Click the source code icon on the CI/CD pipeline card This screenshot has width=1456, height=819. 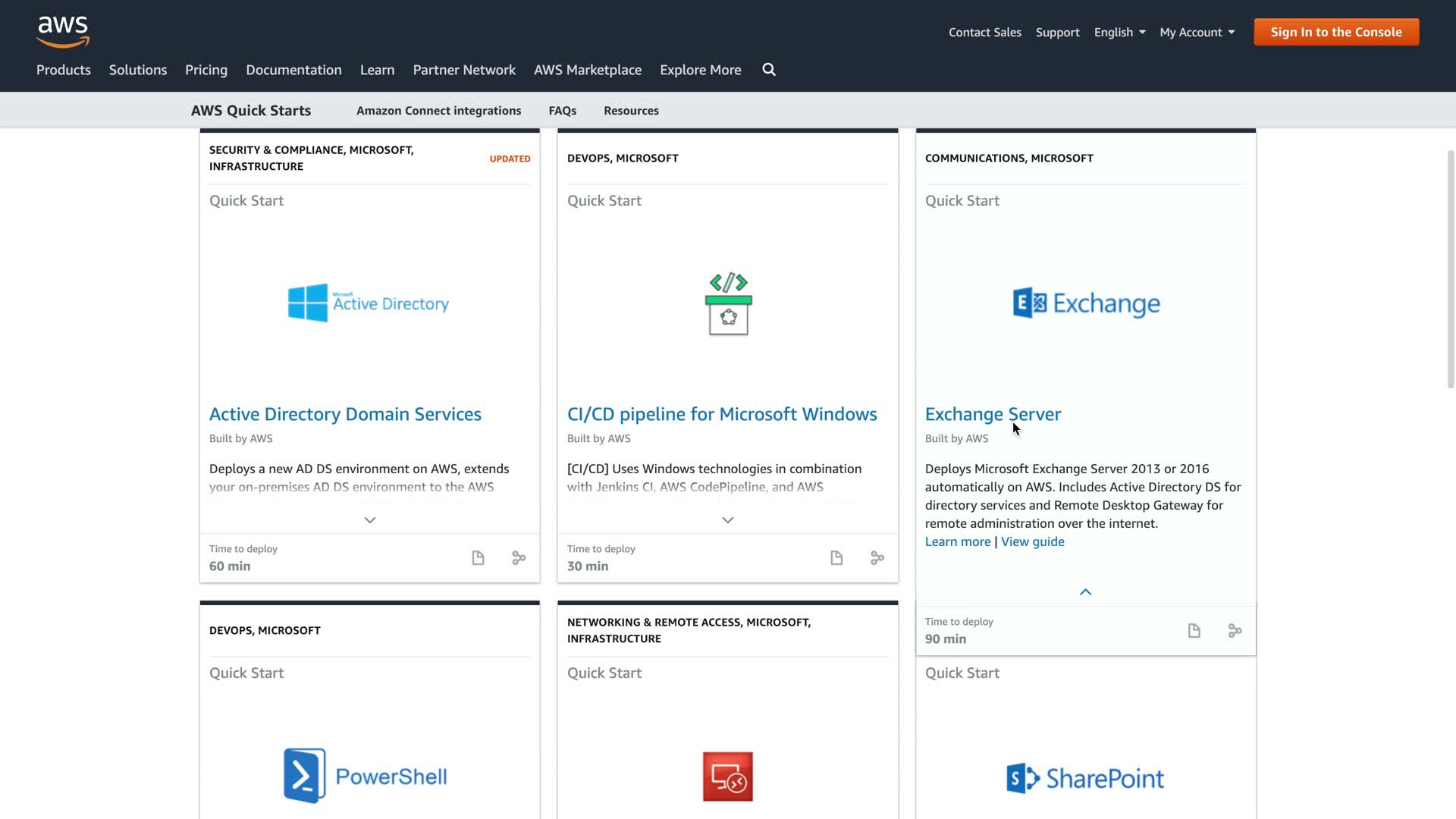(x=877, y=558)
